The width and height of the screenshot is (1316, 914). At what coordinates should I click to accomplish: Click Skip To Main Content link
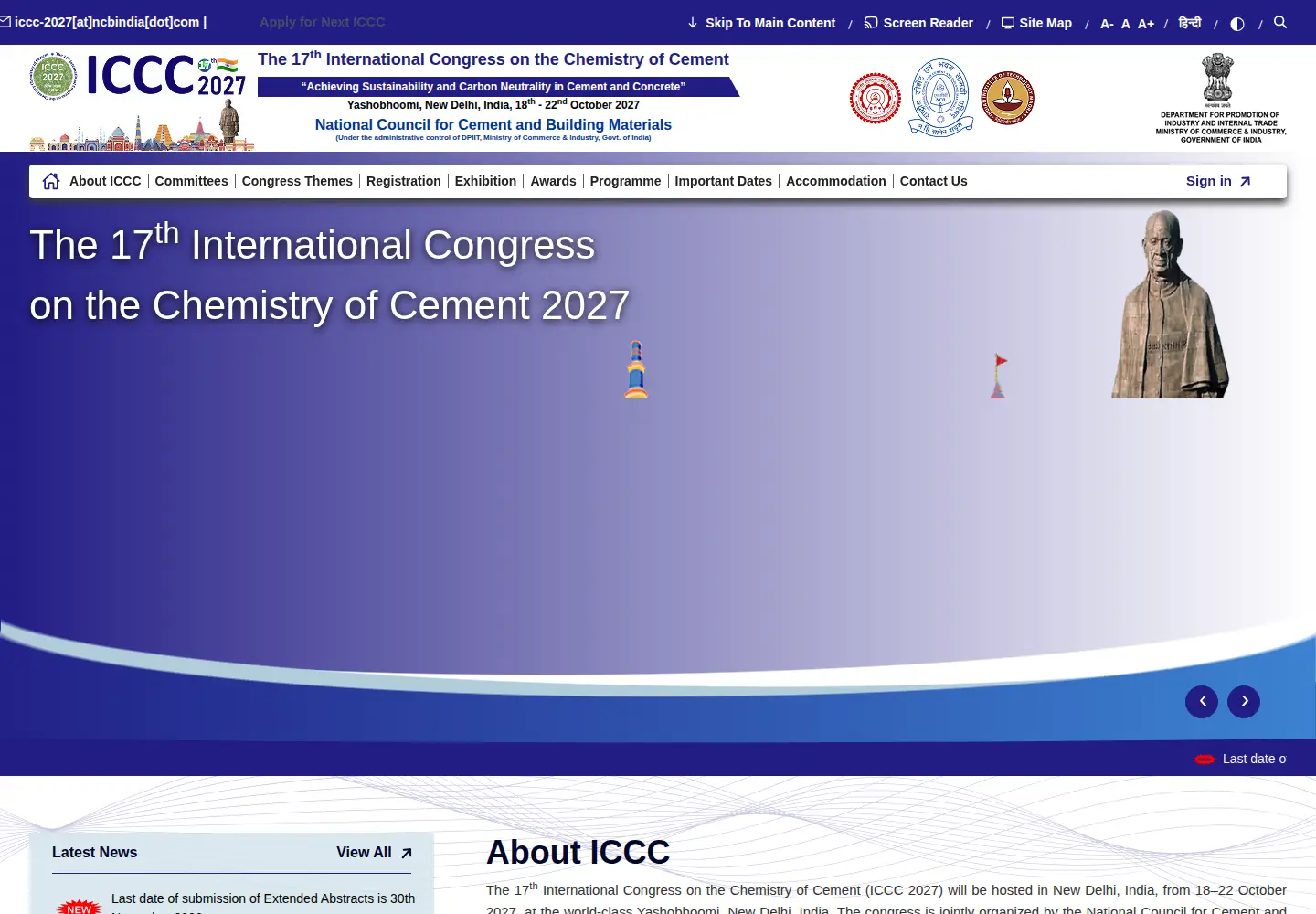[761, 23]
